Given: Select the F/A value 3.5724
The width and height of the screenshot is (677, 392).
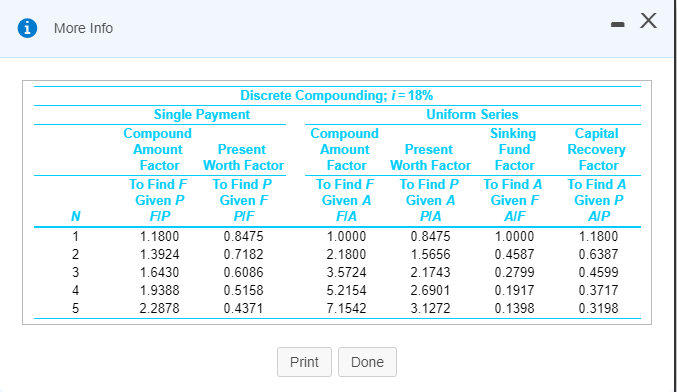Looking at the screenshot, I should coord(346,272).
